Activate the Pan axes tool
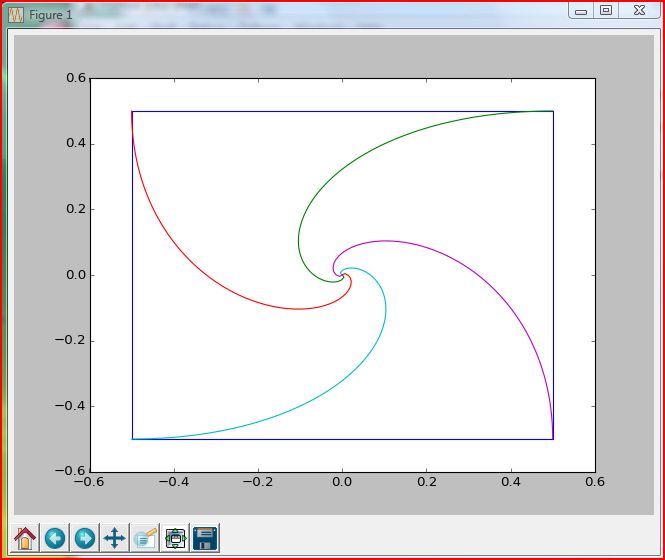The height and width of the screenshot is (560, 665). [x=115, y=538]
